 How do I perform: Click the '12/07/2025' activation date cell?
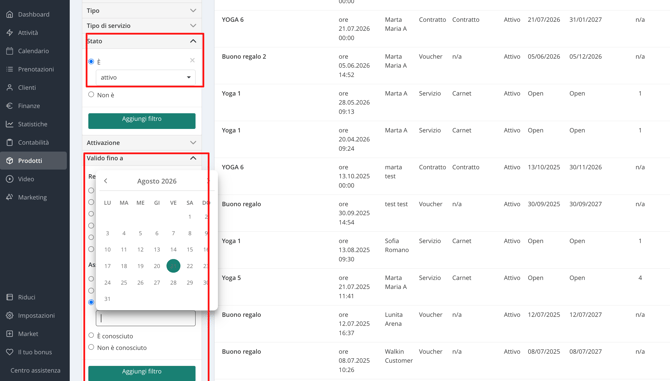[x=544, y=315]
